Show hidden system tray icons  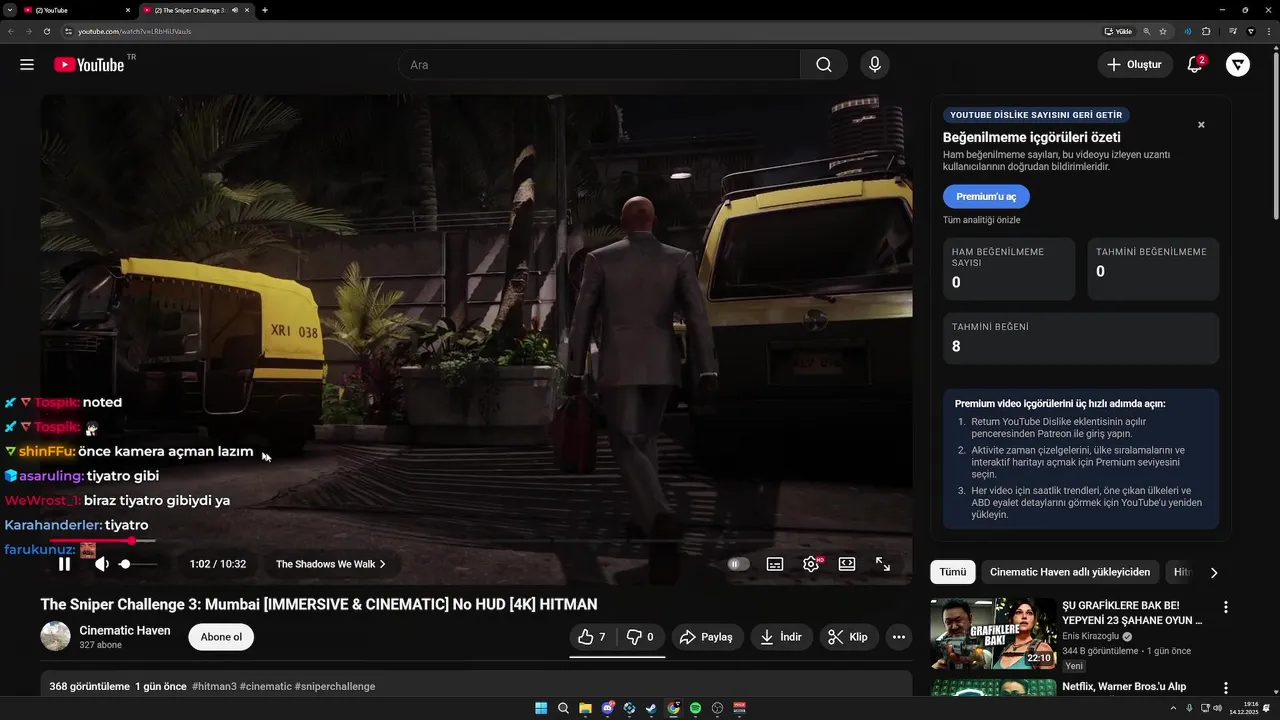[x=1173, y=708]
